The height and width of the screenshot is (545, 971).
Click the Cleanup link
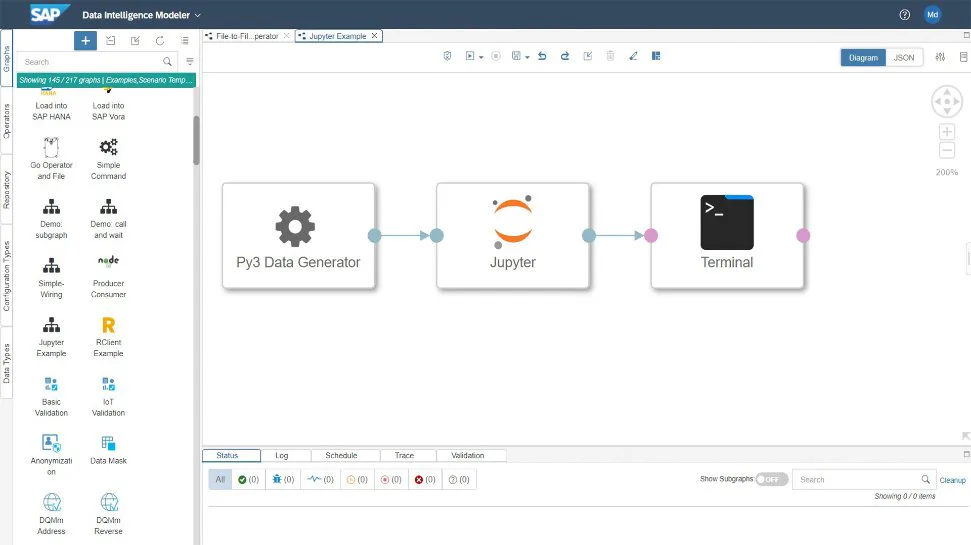coord(952,480)
